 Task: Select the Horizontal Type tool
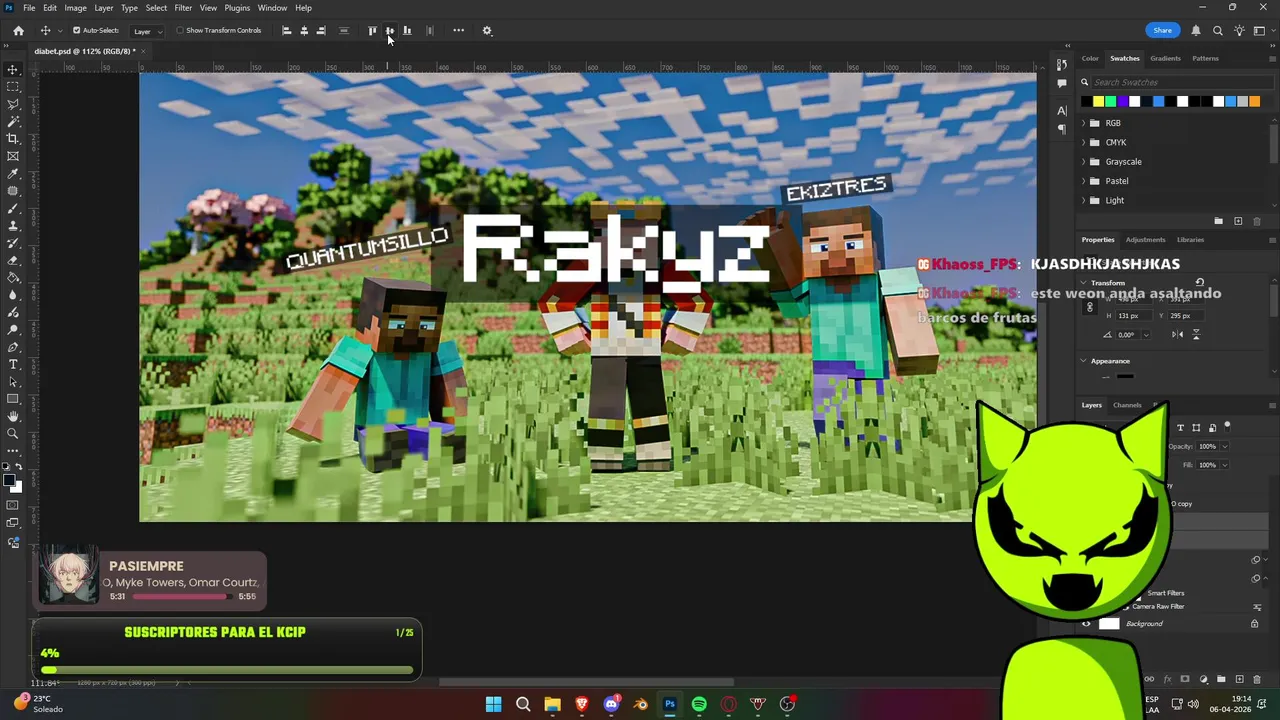point(13,364)
